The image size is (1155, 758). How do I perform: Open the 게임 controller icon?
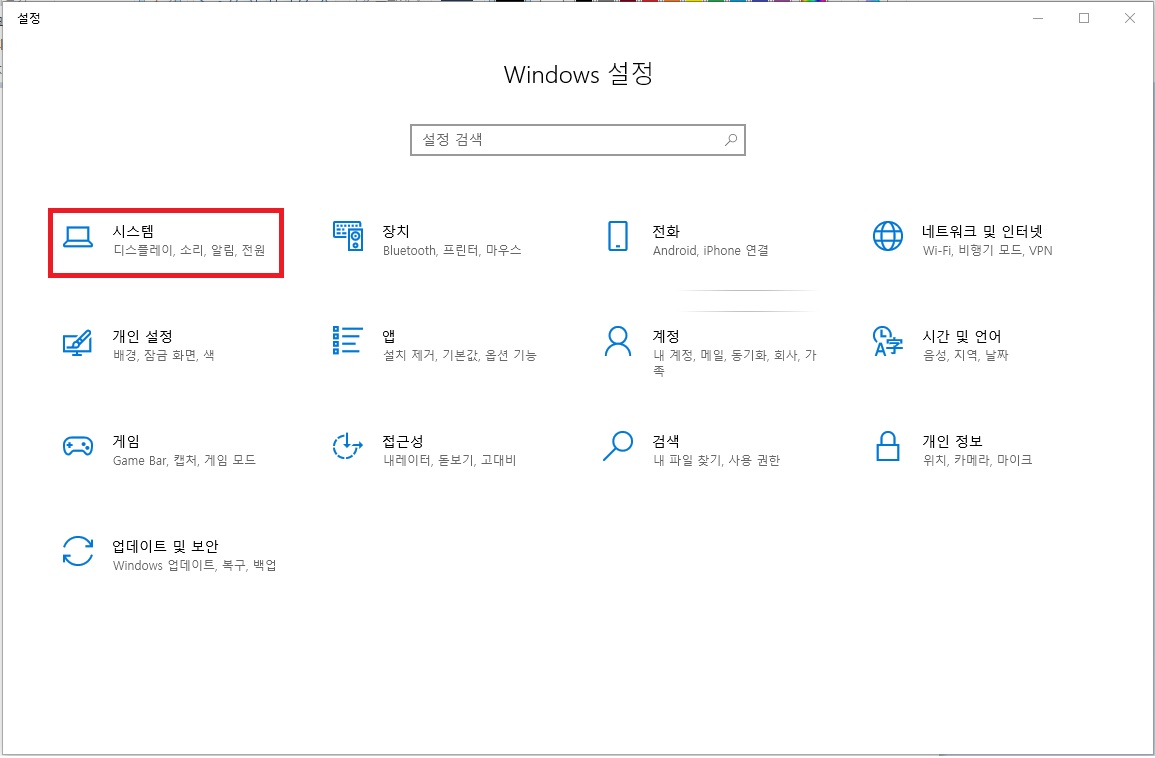point(77,446)
